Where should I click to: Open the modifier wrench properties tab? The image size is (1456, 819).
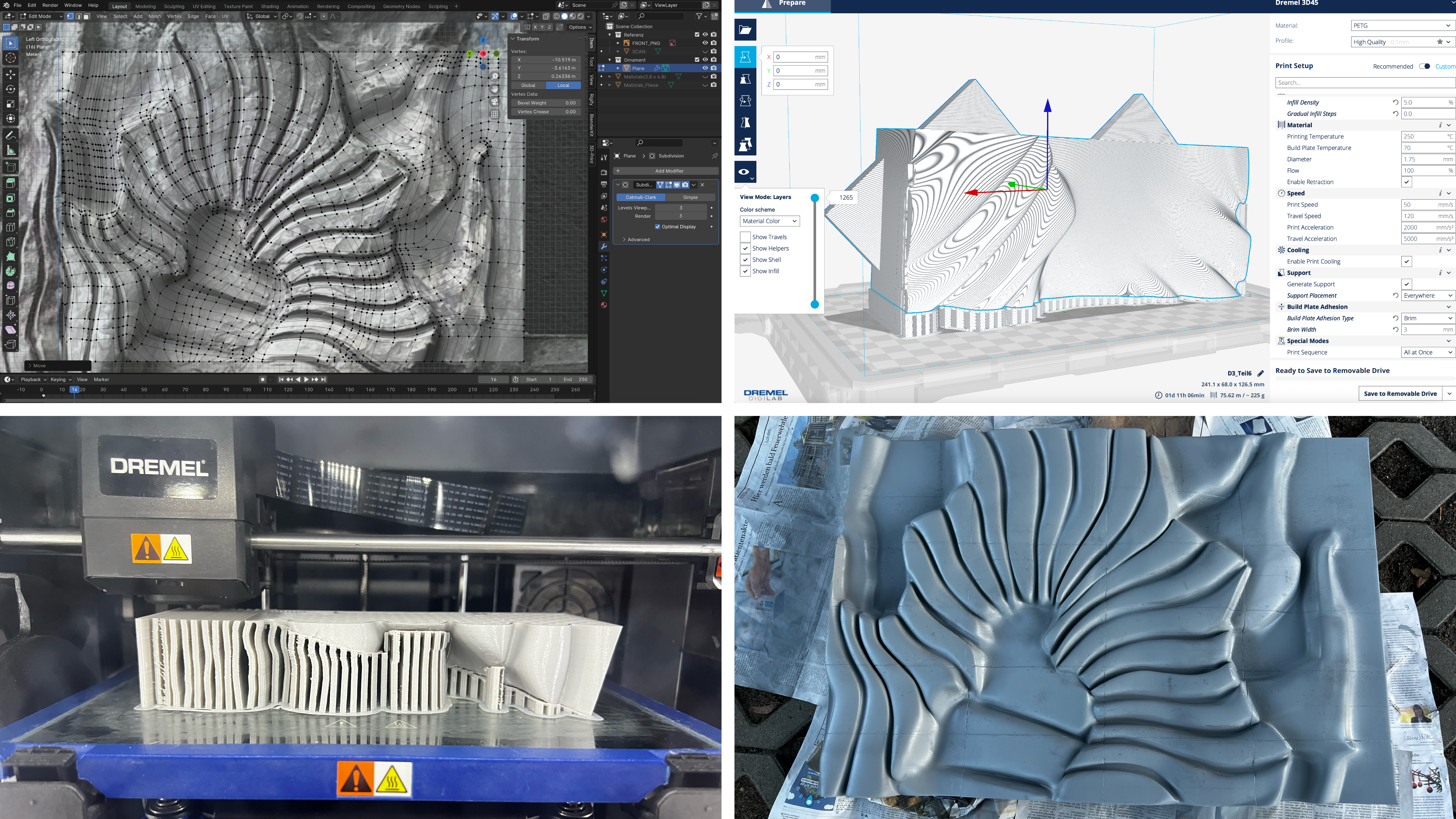pos(604,246)
